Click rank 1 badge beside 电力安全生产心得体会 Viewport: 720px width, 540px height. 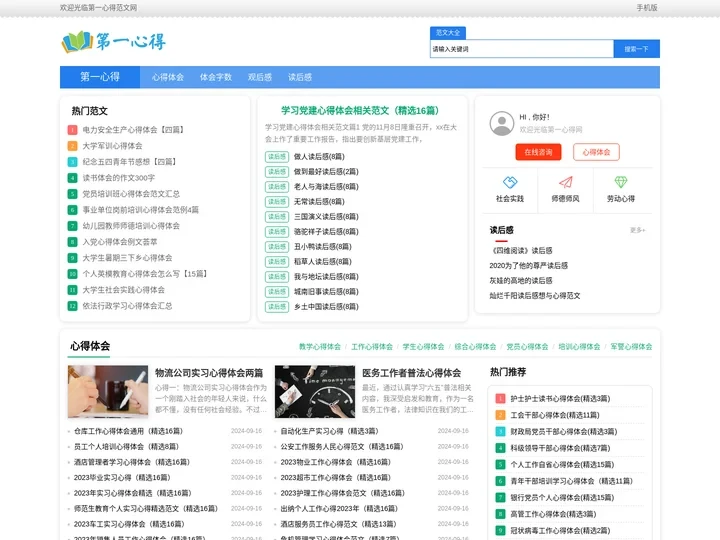(x=73, y=130)
